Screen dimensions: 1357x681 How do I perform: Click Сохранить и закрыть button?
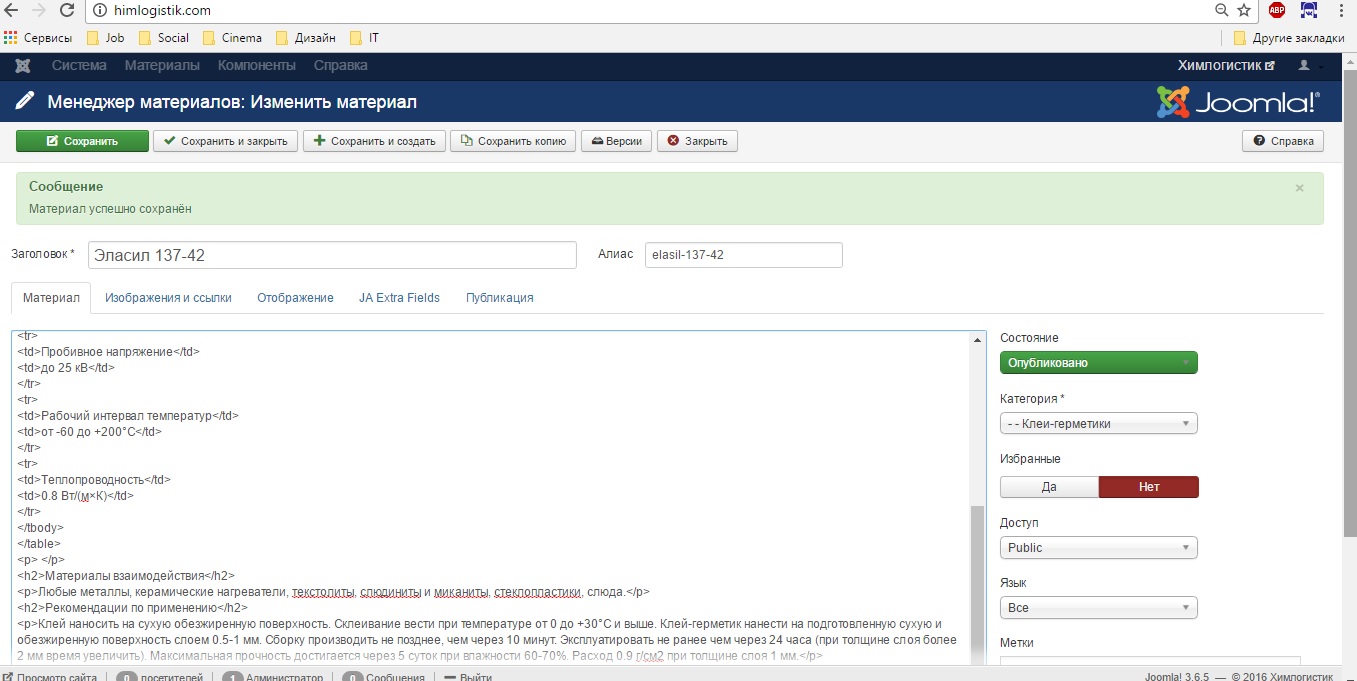coord(225,141)
